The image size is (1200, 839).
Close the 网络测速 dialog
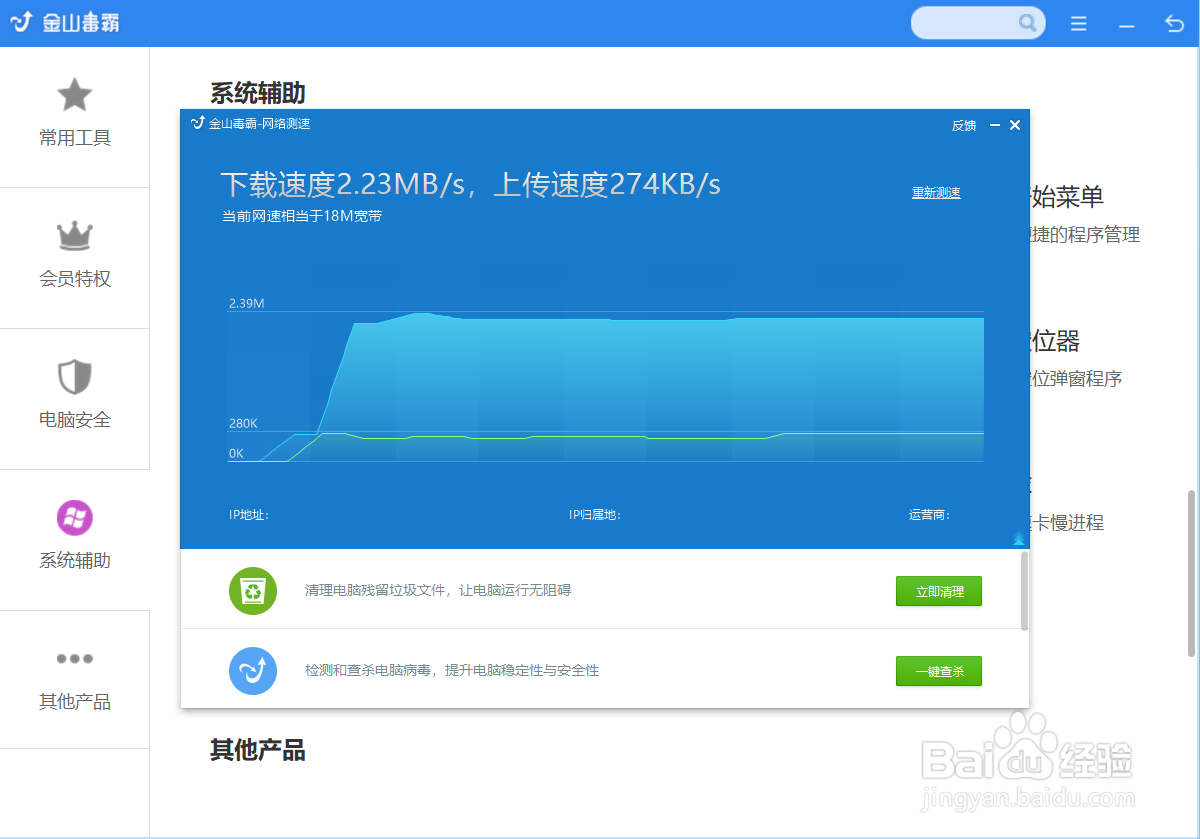point(1015,125)
